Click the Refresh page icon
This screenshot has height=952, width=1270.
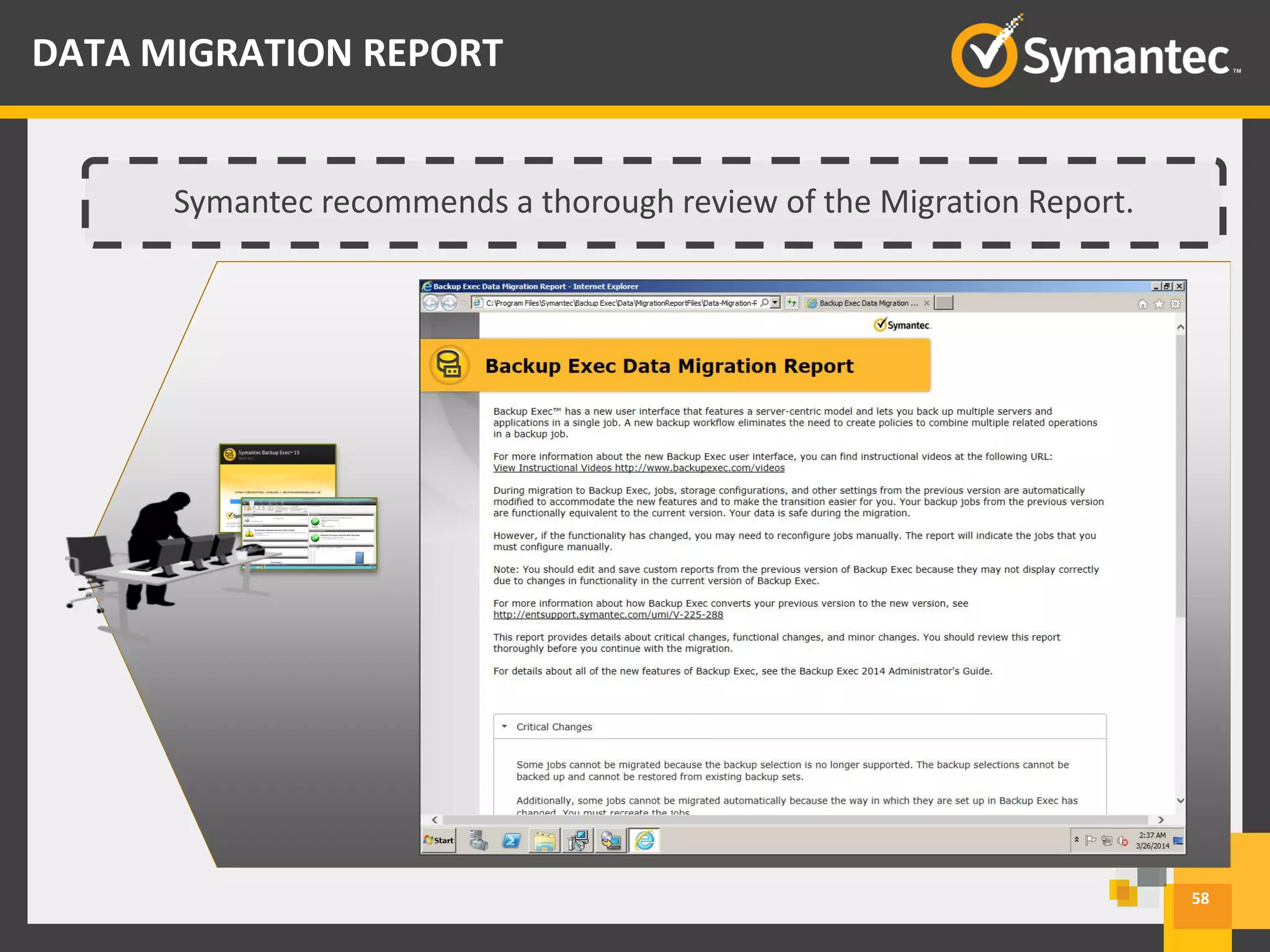tap(792, 303)
